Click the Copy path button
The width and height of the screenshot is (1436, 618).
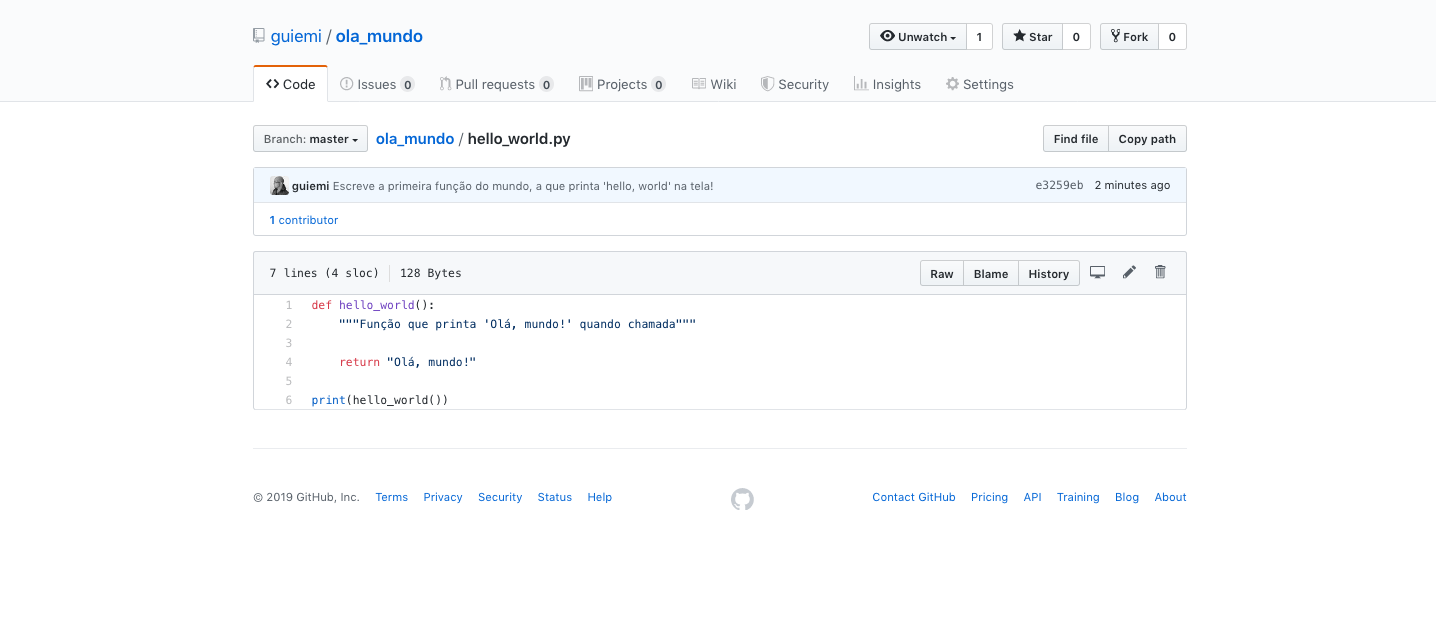[1147, 139]
